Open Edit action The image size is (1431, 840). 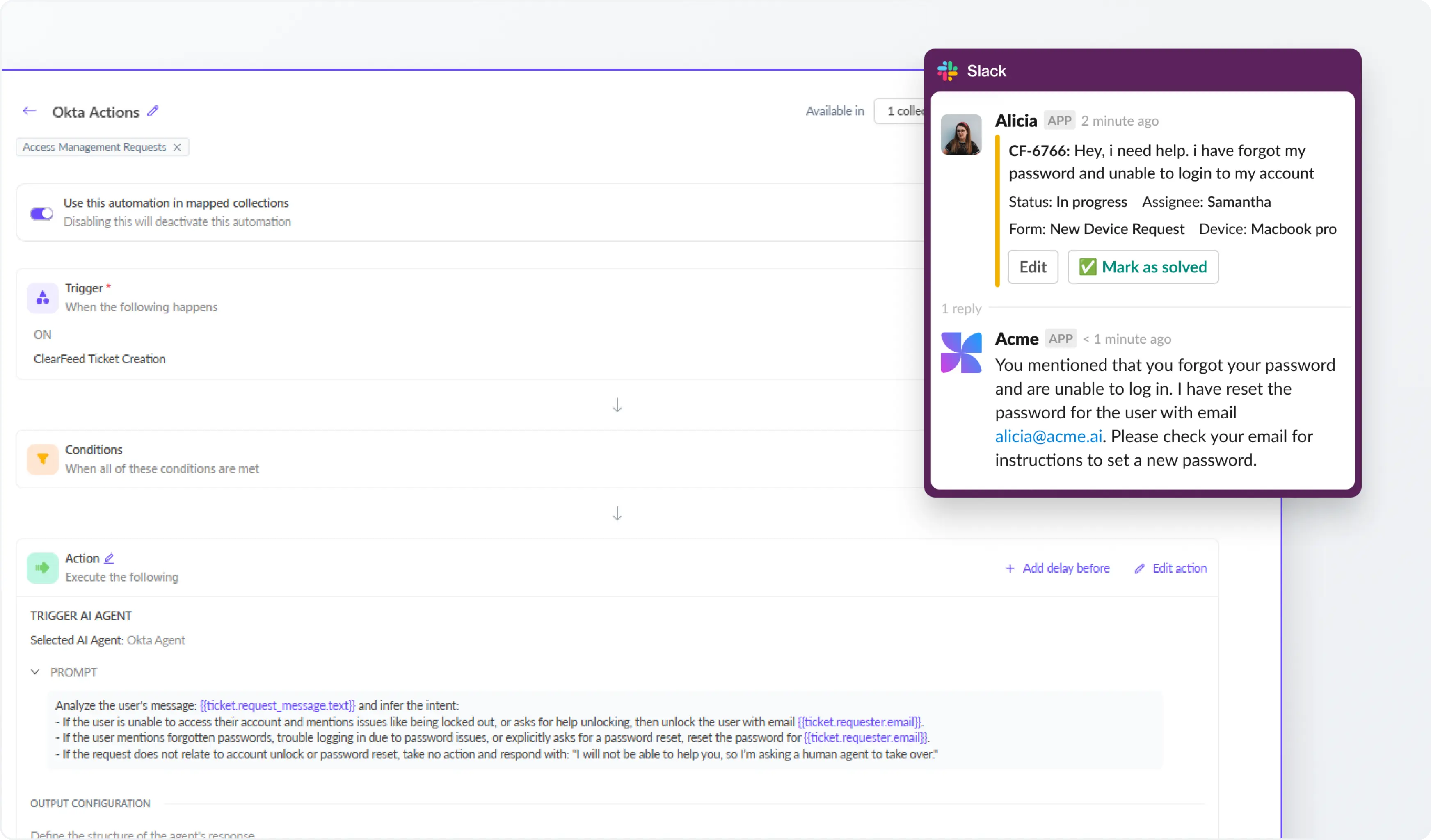tap(1170, 568)
